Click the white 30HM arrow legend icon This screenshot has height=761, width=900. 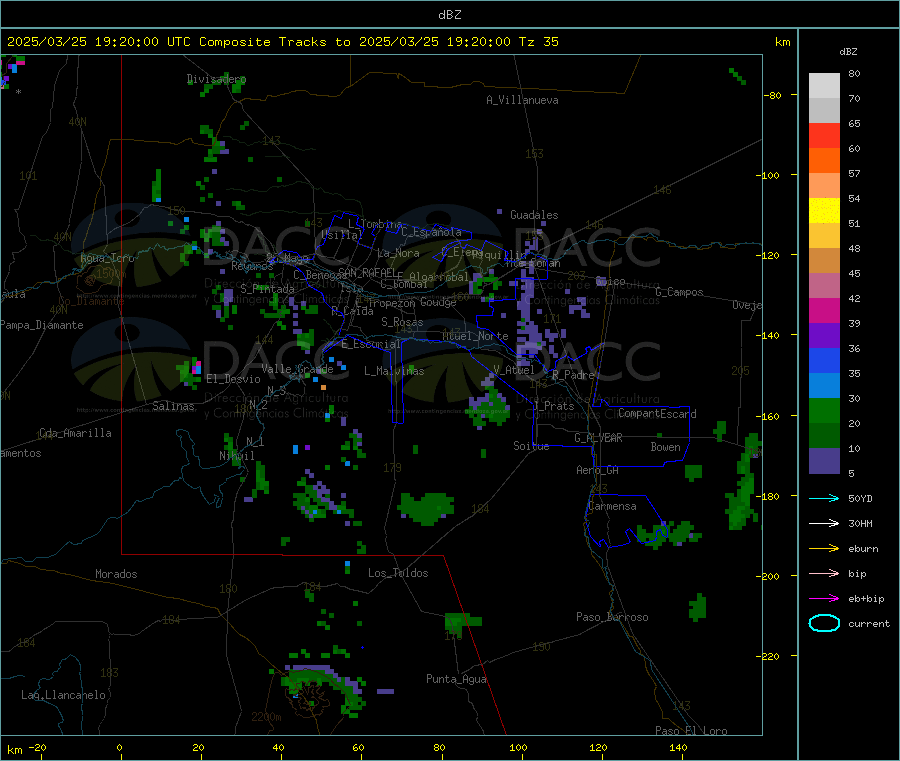(x=824, y=523)
